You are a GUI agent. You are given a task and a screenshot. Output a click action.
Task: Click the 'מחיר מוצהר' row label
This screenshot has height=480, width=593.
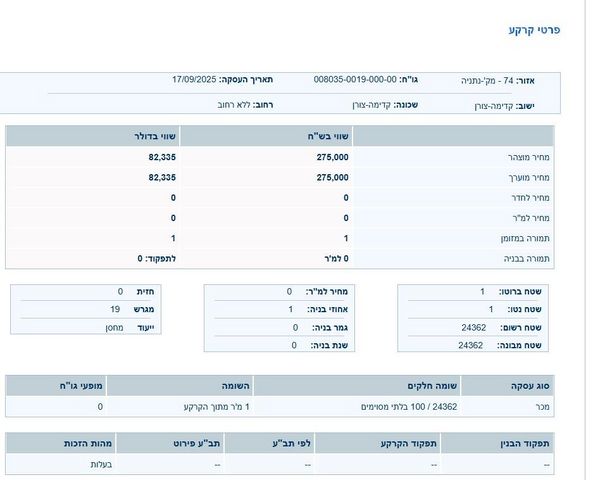click(x=529, y=157)
